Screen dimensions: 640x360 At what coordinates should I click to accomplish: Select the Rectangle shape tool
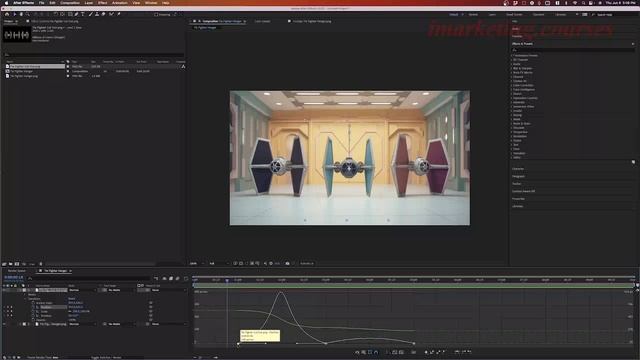70,14
